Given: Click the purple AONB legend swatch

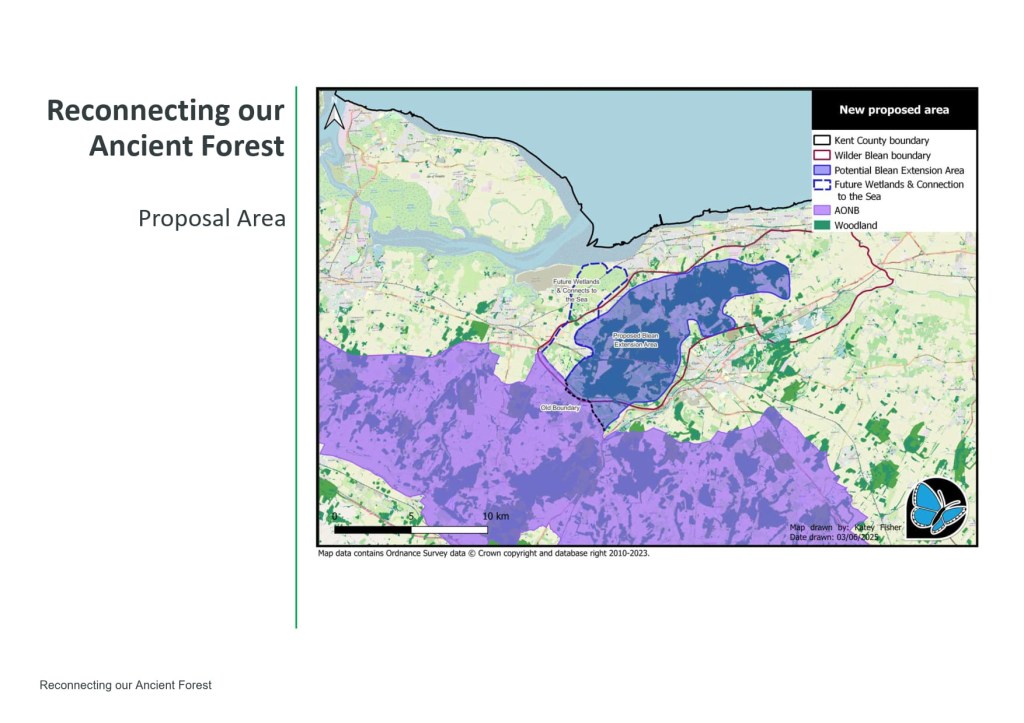Looking at the screenshot, I should (x=822, y=211).
